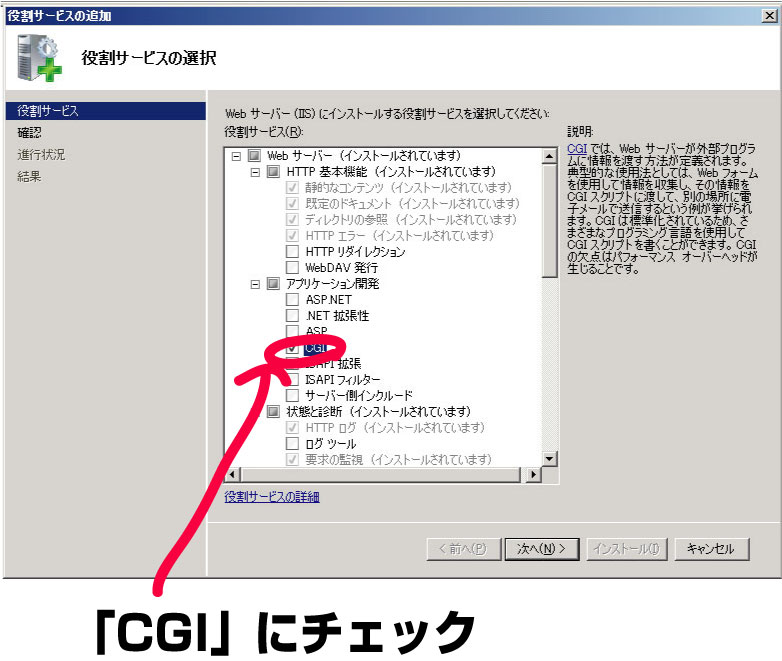Toggle the HTTP 基本機能 group checkbox

click(273, 172)
